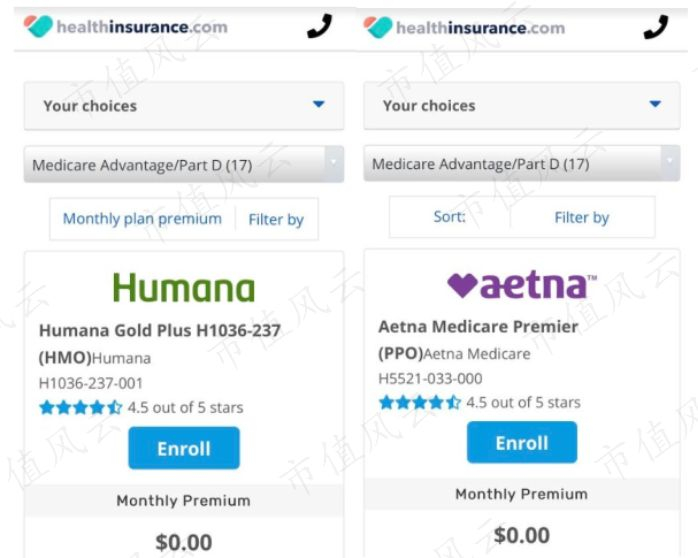
Task: Select the Monthly plan premium sort tab
Action: 142,219
